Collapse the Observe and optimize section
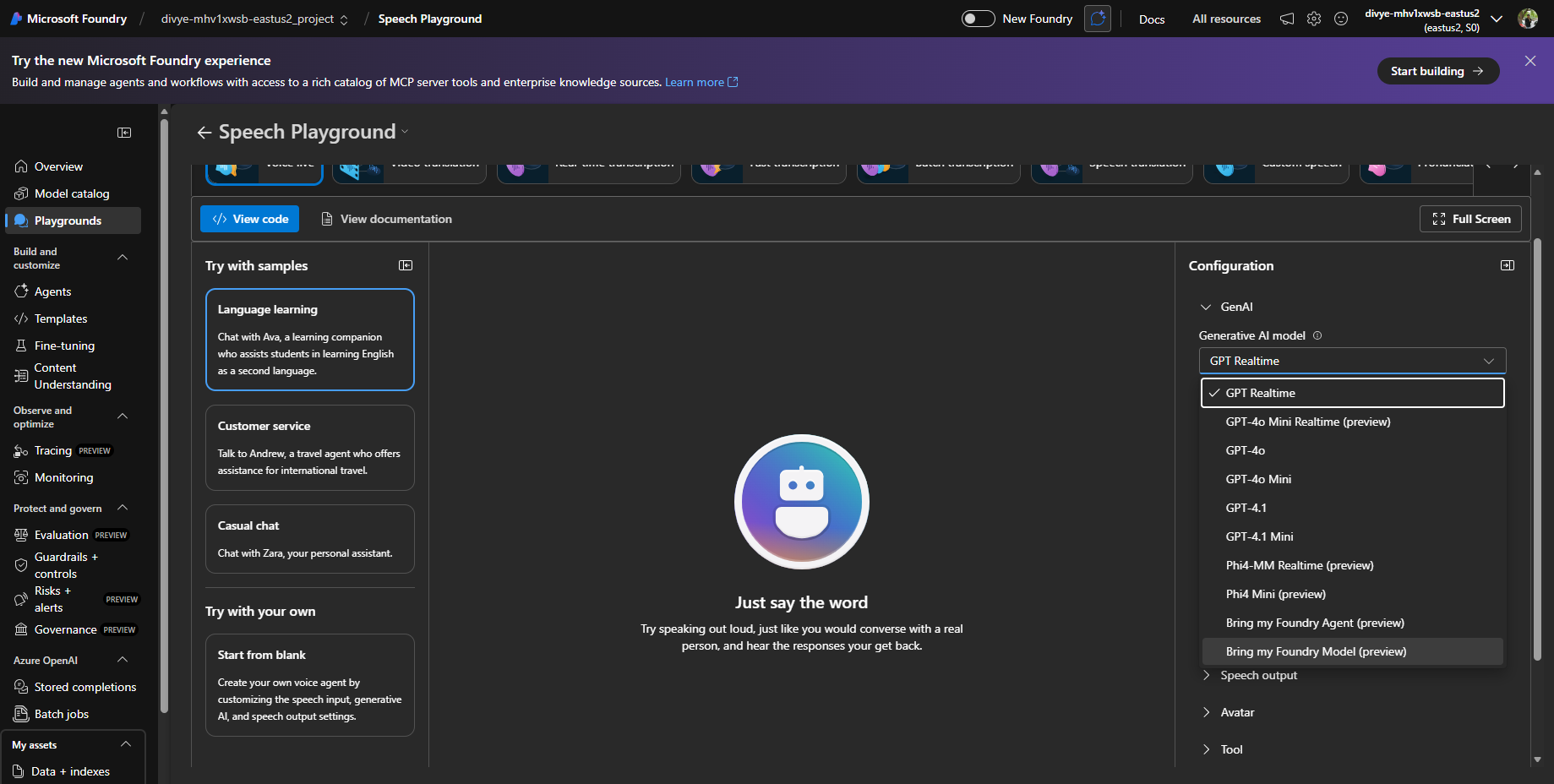The width and height of the screenshot is (1554, 784). [x=123, y=416]
